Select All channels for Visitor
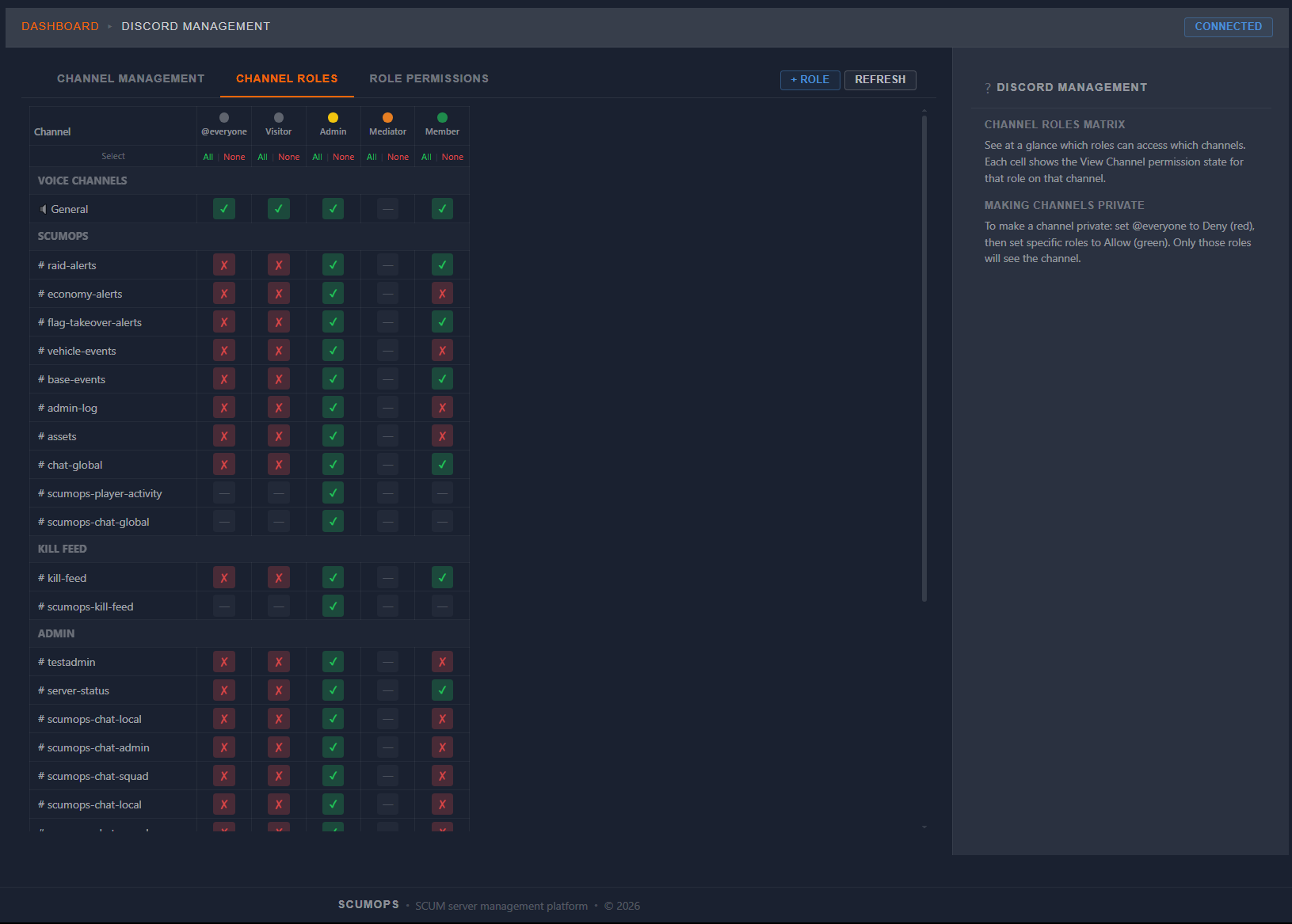The height and width of the screenshot is (924, 1292). point(263,157)
